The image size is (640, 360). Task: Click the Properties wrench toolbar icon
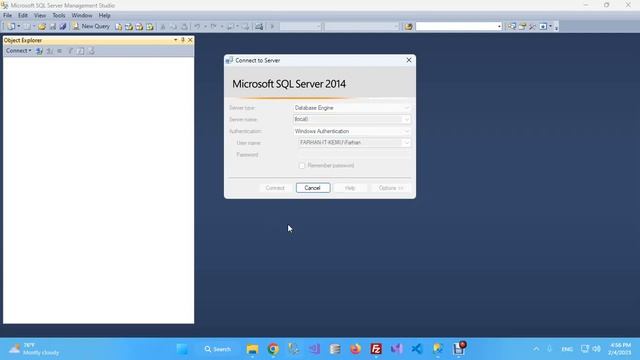(x=532, y=27)
